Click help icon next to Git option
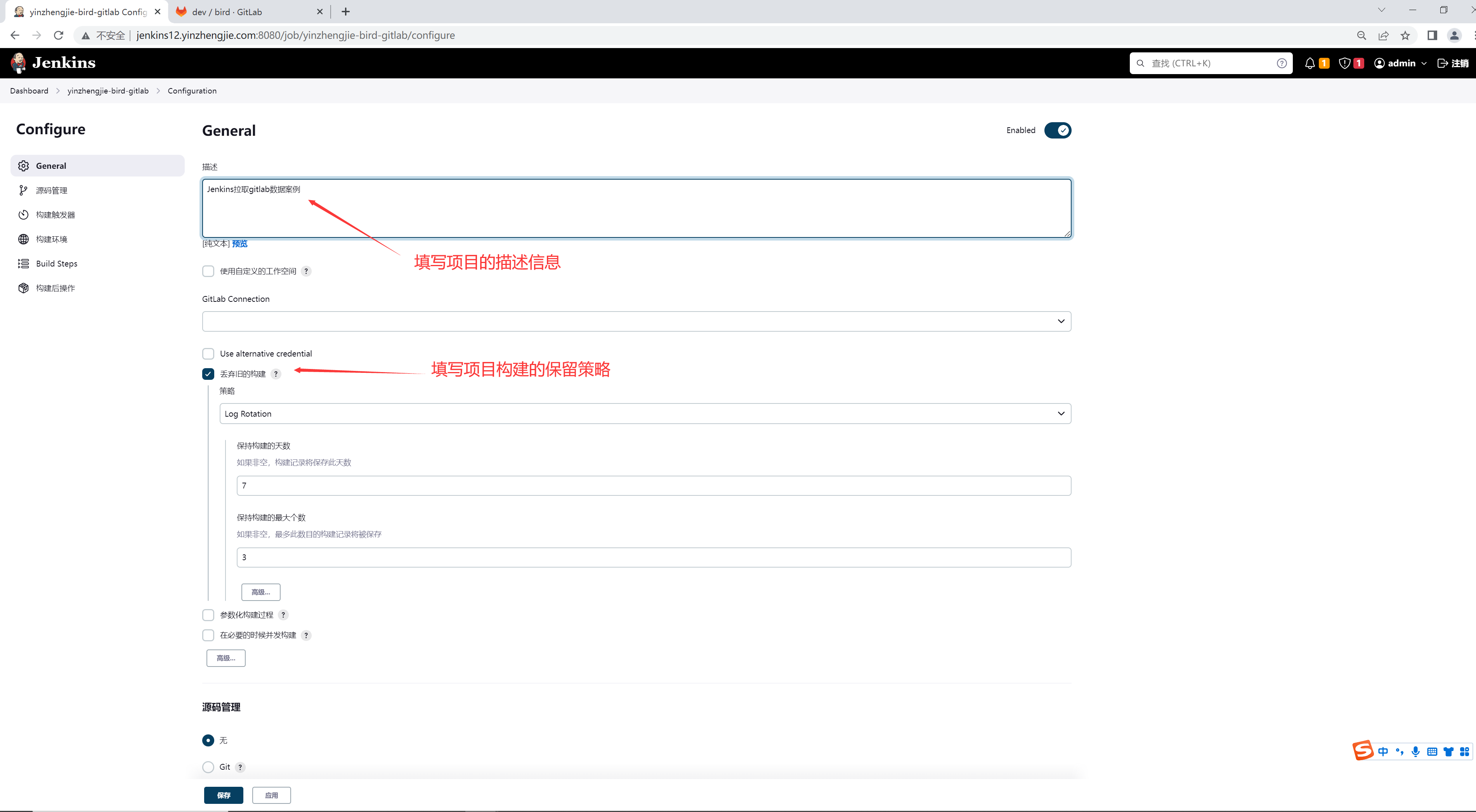Screen dimensions: 1476x812 click(240, 767)
